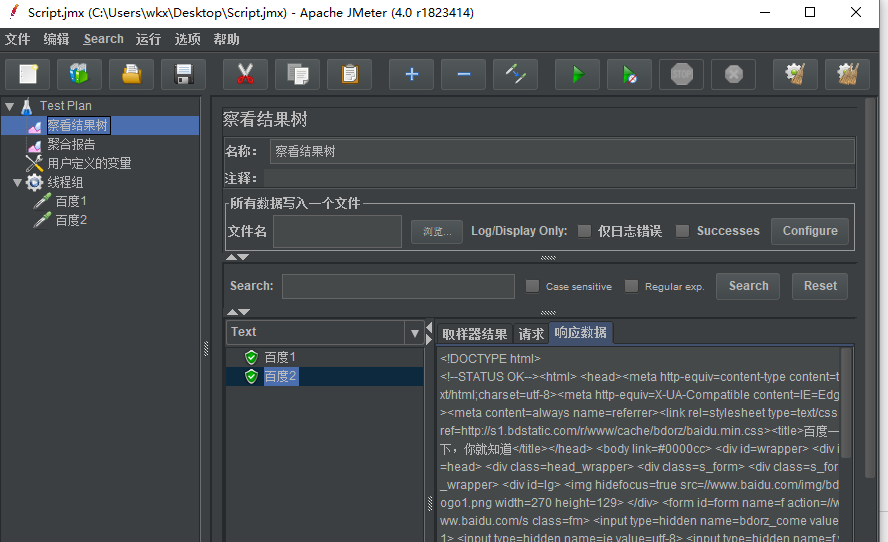This screenshot has height=542, width=888.
Task: Collapse the Test Plan tree arrow
Action: click(10, 106)
